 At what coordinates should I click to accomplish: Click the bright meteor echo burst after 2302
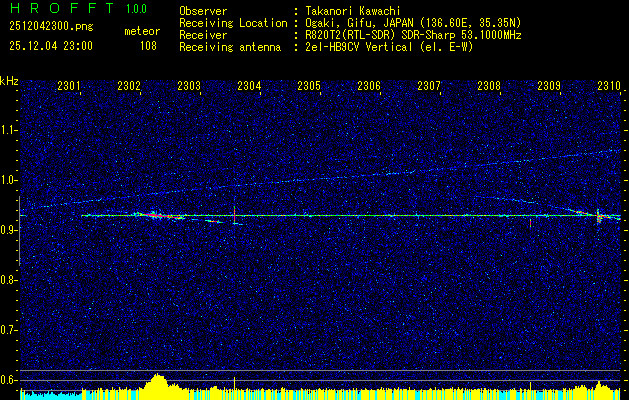tap(157, 215)
